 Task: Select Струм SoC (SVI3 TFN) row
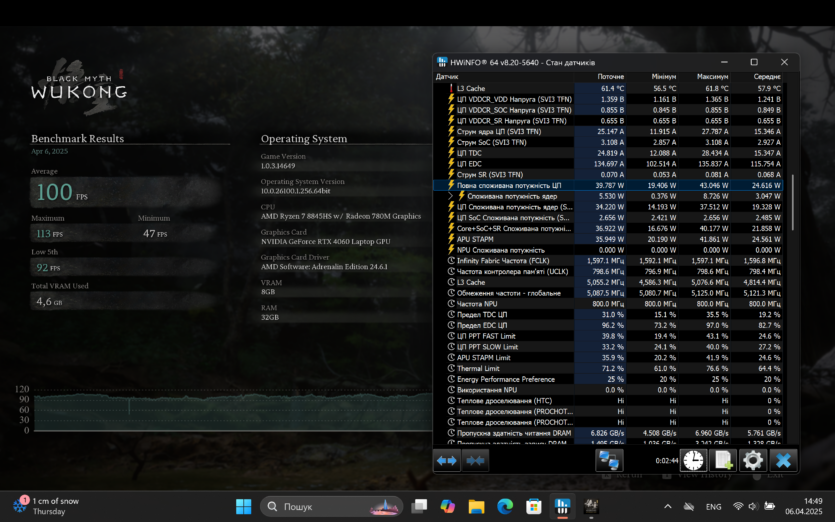point(608,142)
